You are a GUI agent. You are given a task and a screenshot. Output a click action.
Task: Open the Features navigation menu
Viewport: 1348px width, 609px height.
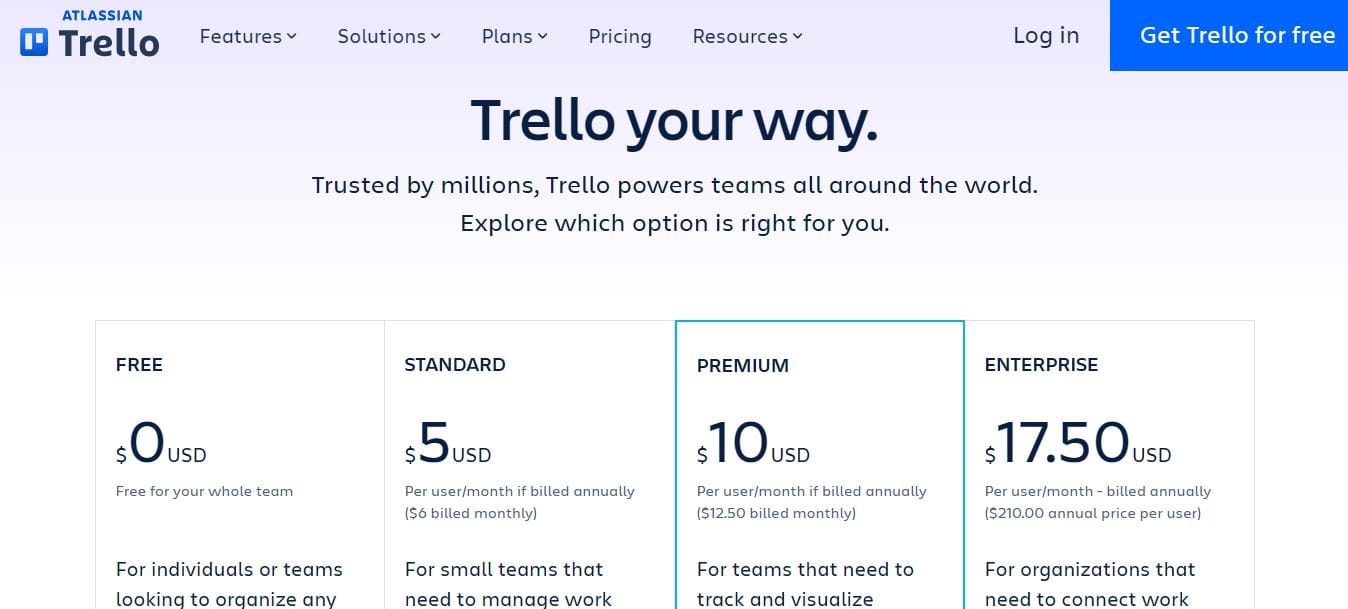coord(247,36)
